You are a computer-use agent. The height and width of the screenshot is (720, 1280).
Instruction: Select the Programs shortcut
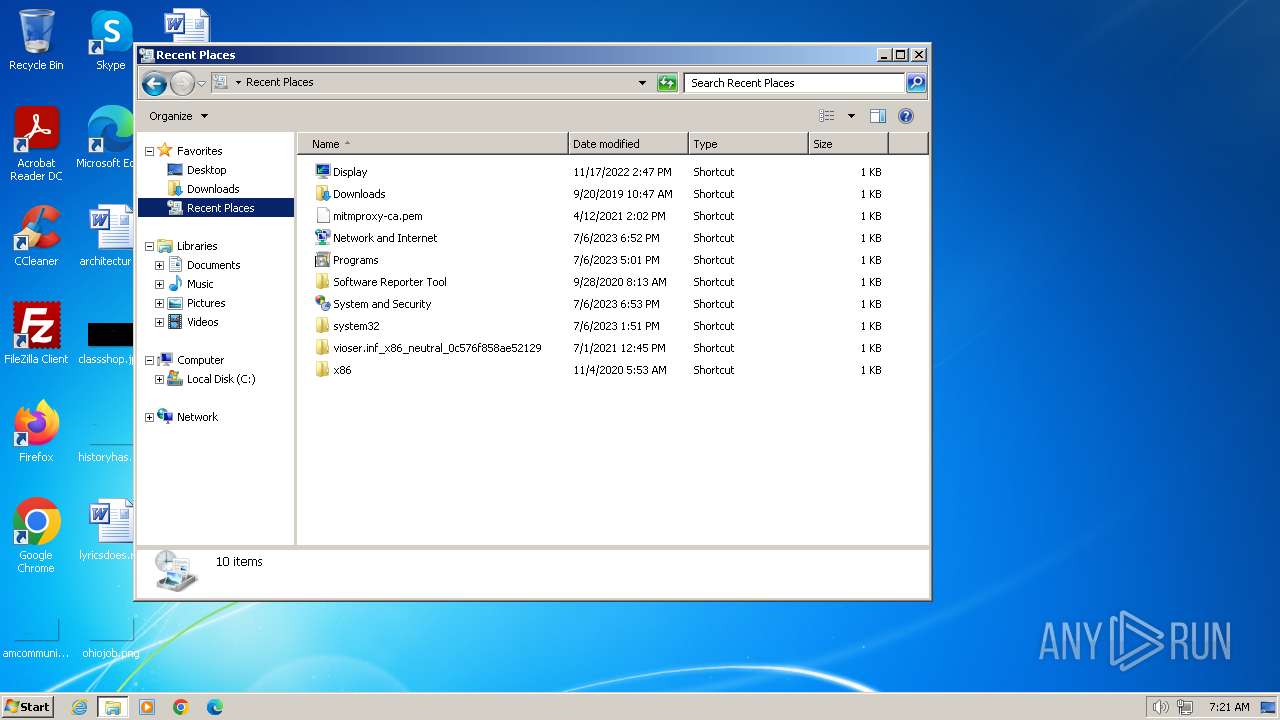click(x=355, y=260)
